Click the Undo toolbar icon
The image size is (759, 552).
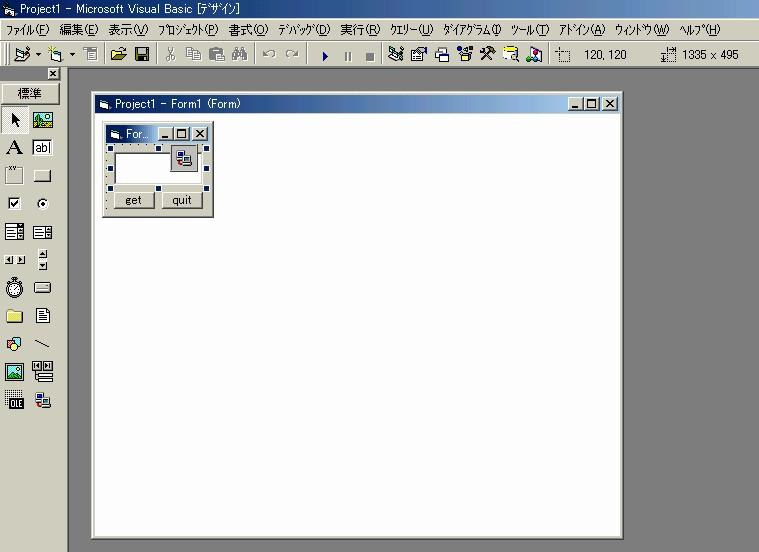click(269, 54)
